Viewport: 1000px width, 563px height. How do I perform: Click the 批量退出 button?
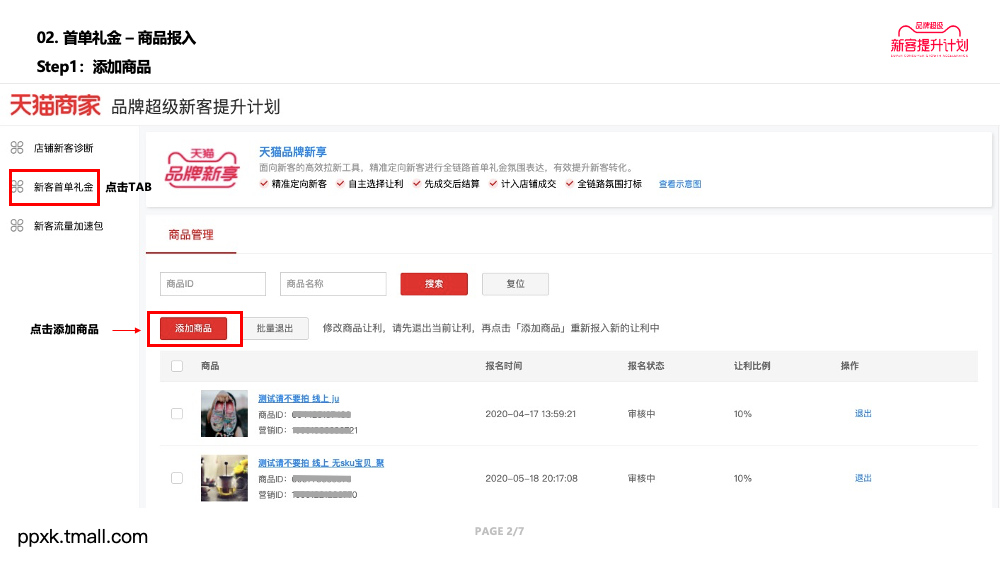275,328
